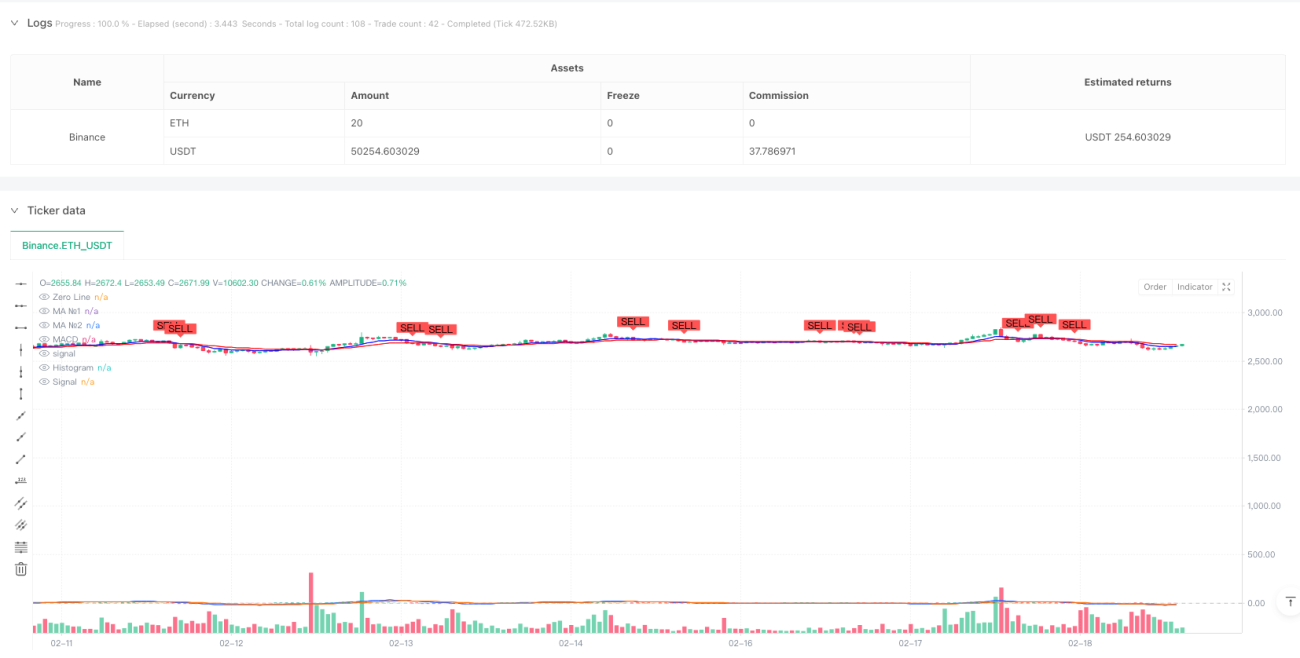Toggle visibility of MA №1
1300x658 pixels.
[x=43, y=311]
